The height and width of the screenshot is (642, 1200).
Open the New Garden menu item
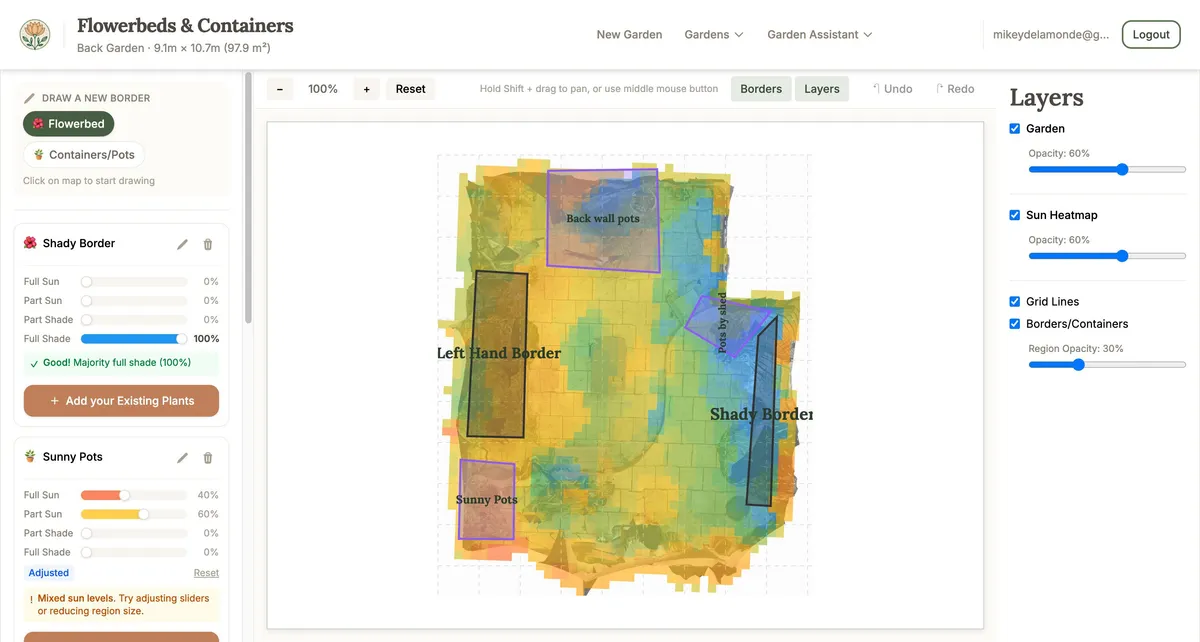click(x=629, y=34)
